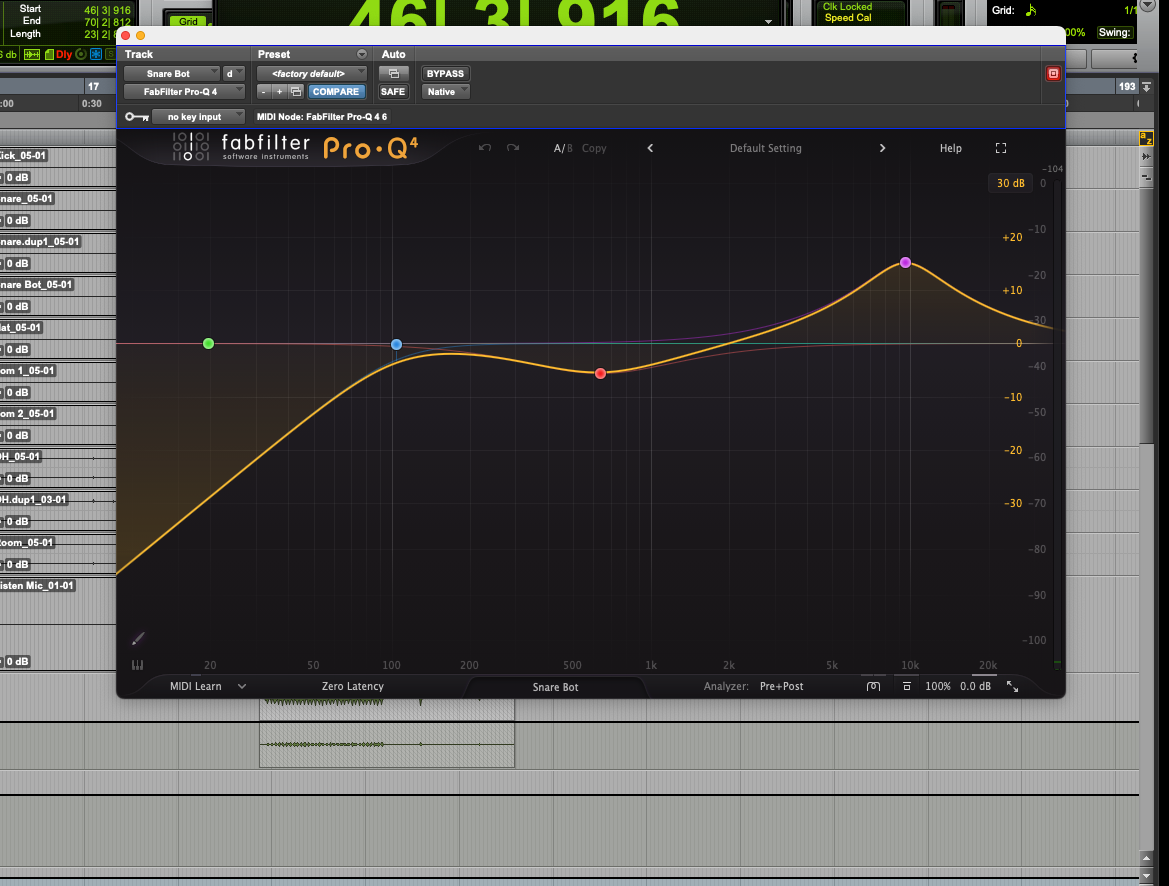The image size is (1169, 886).
Task: Click the Listen Mic_01-01 clip name
Action: click(37, 585)
